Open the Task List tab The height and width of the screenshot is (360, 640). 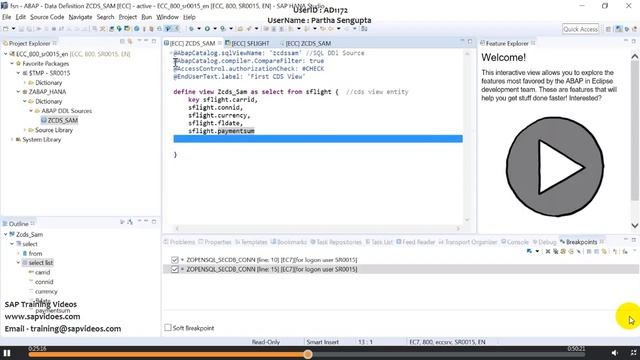[379, 242]
